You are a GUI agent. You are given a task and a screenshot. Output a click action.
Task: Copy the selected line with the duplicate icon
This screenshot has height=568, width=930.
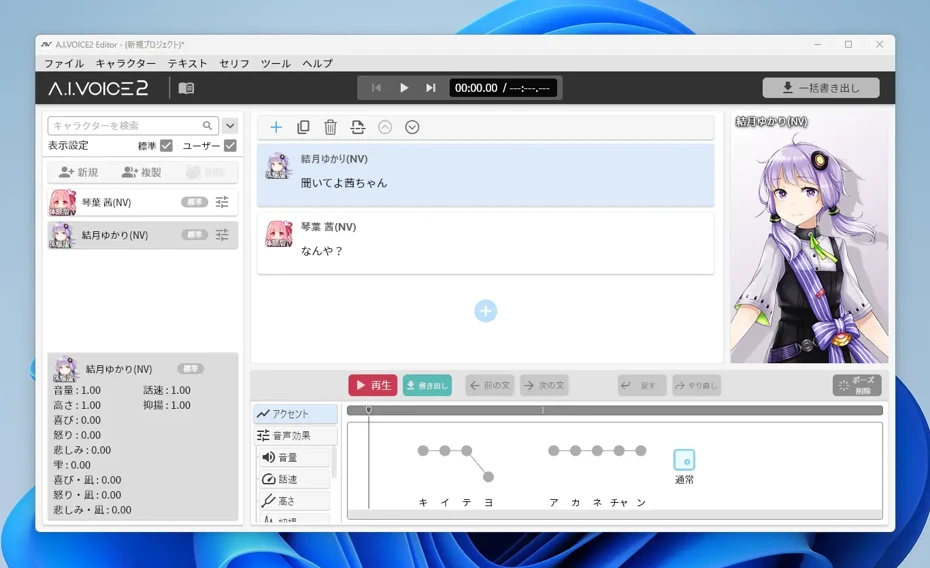click(303, 127)
